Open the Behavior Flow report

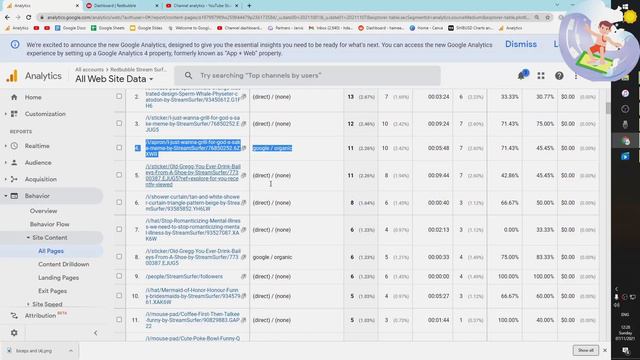[49, 224]
